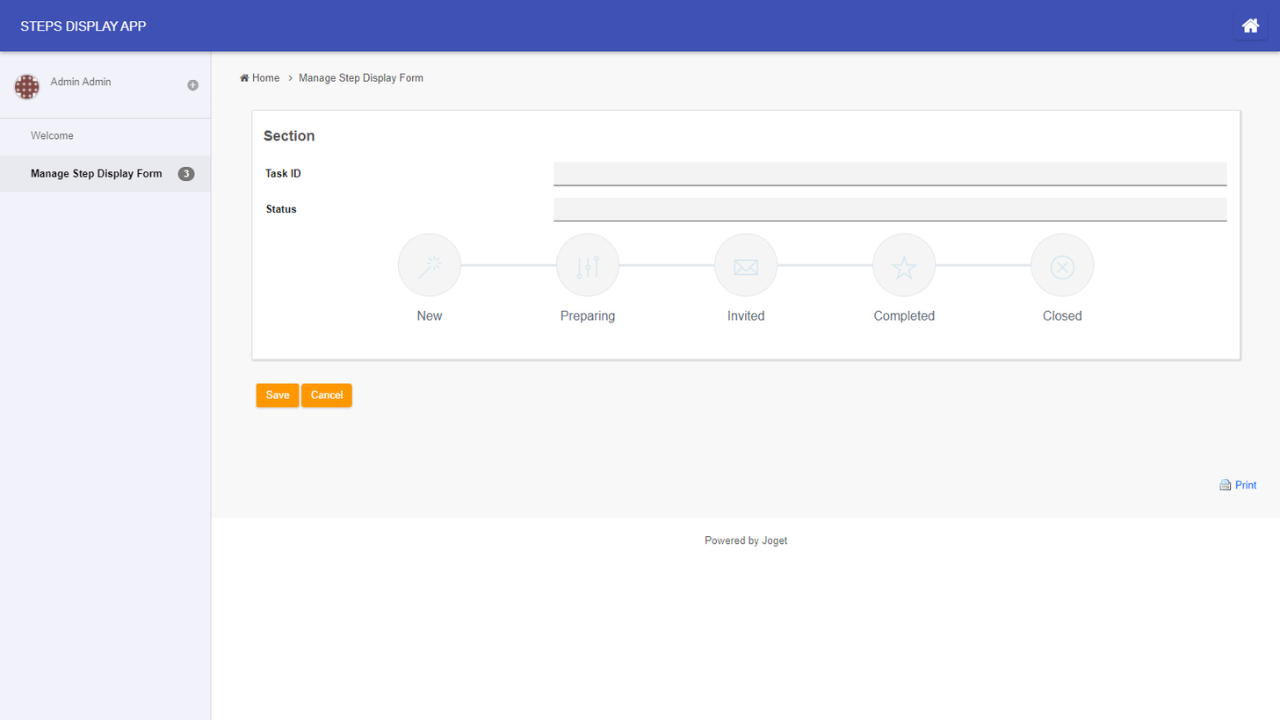The image size is (1280, 720).
Task: Click the Print link
Action: tap(1246, 485)
